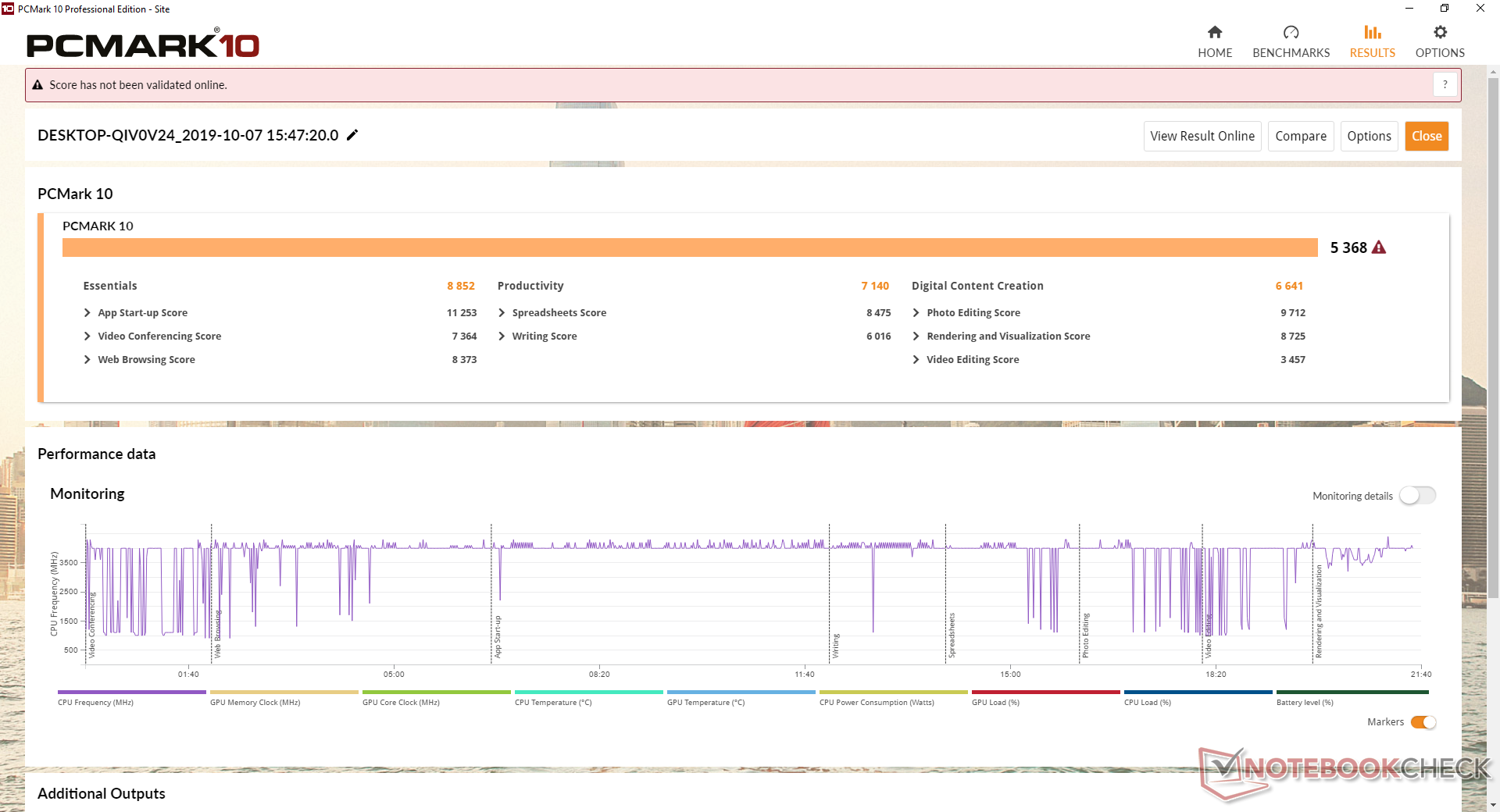Select the GPU Memory Clock (MHz) legend
Viewport: 1500px width, 812px height.
[x=284, y=698]
